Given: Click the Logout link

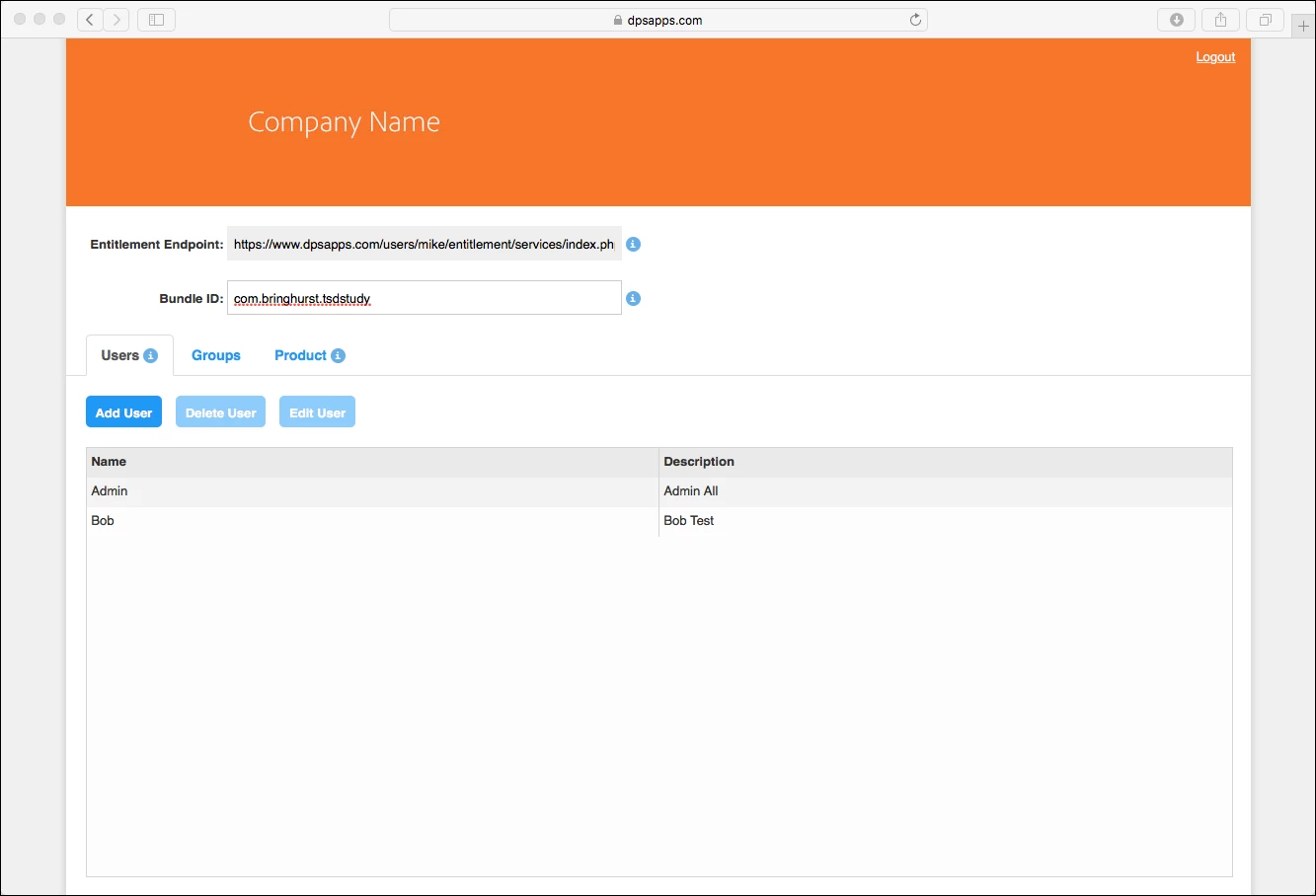Looking at the screenshot, I should pyautogui.click(x=1215, y=57).
